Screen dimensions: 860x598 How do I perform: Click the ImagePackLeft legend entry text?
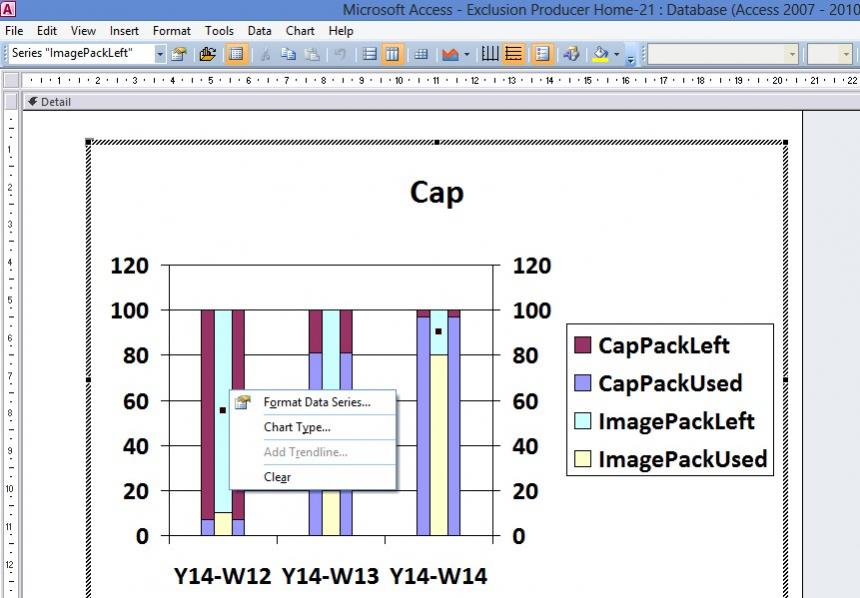pos(676,421)
